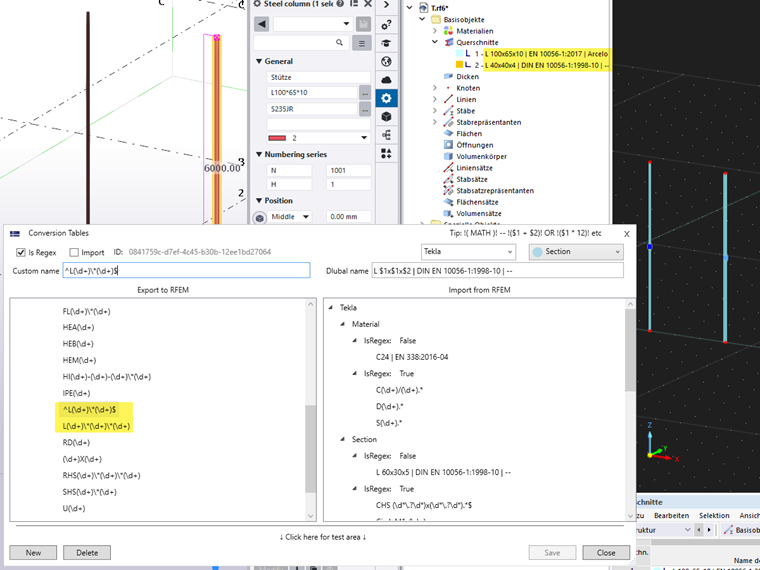Screen dimensions: 760x570
Task: Click the disabled save icon in Steel column panel
Action: [363, 24]
